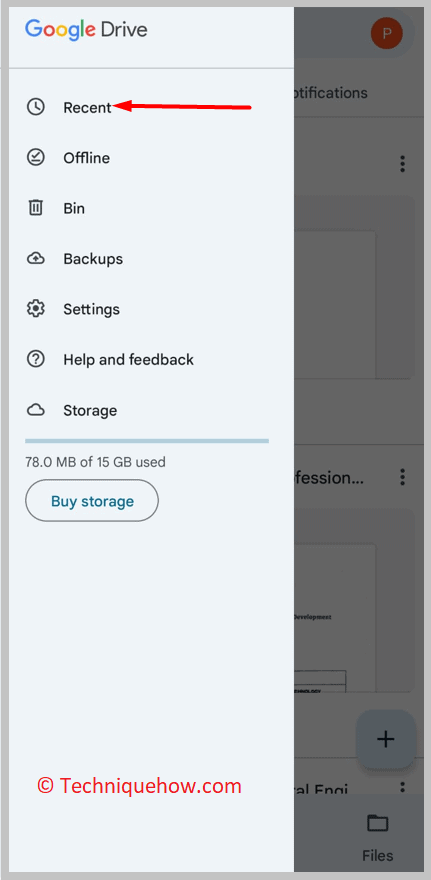
Task: Open three-dot menu beside Profession file
Action: click(x=402, y=477)
